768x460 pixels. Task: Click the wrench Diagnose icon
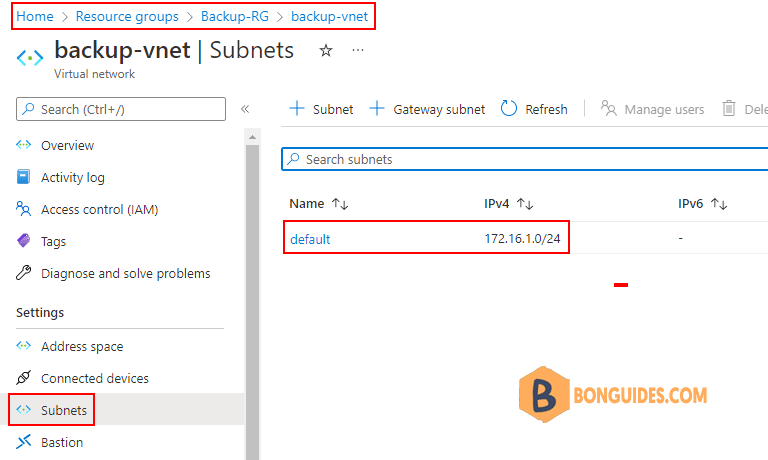[24, 272]
